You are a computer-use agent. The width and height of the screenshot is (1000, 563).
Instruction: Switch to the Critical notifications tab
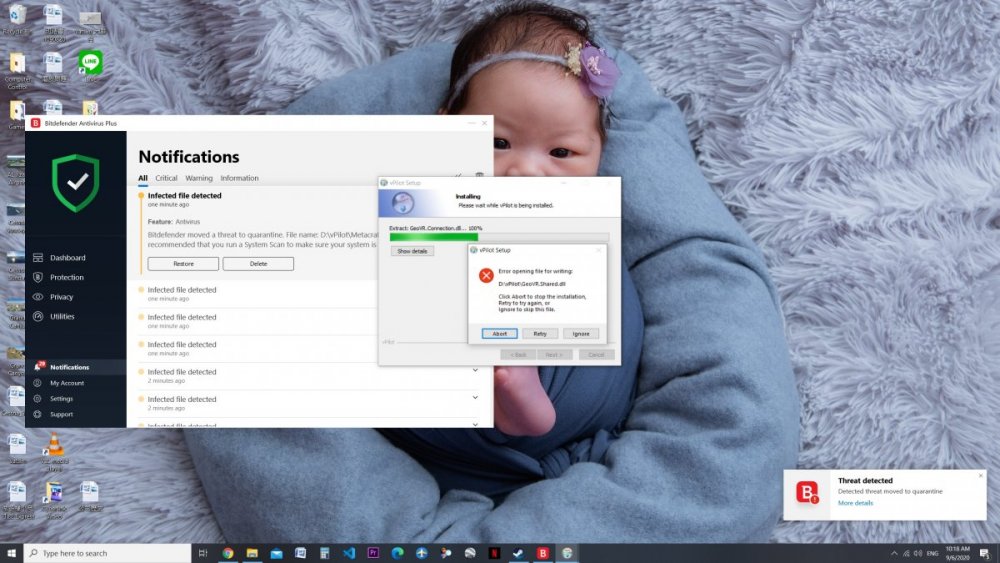[x=166, y=178]
